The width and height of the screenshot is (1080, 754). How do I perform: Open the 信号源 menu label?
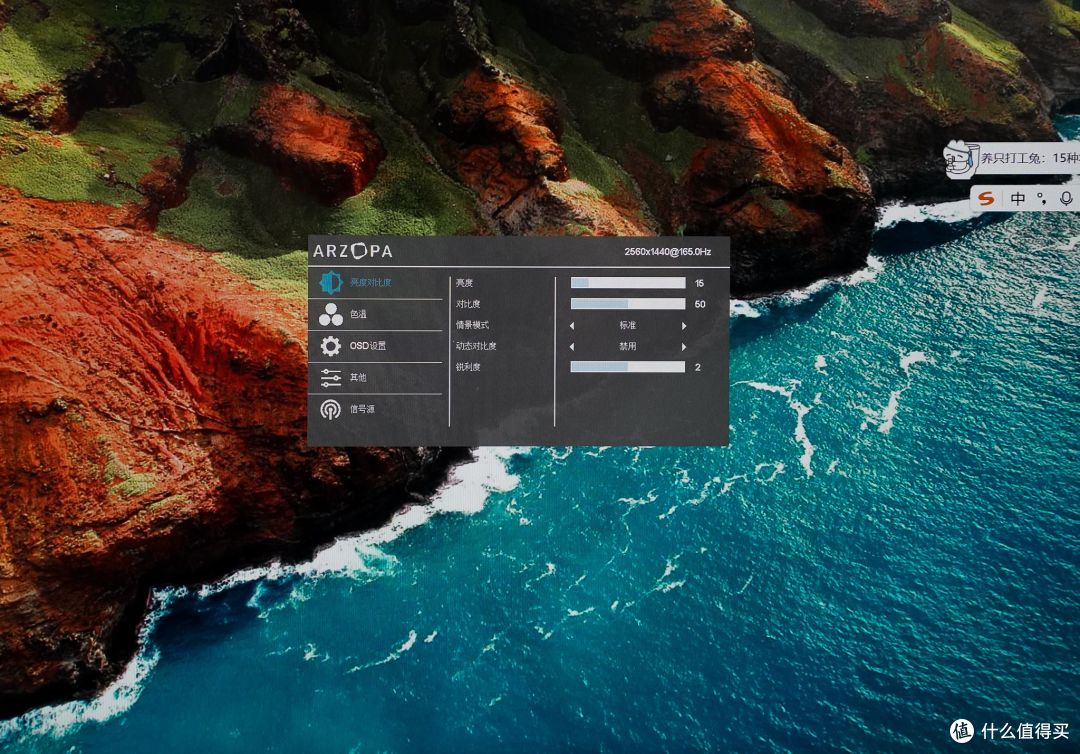click(362, 409)
